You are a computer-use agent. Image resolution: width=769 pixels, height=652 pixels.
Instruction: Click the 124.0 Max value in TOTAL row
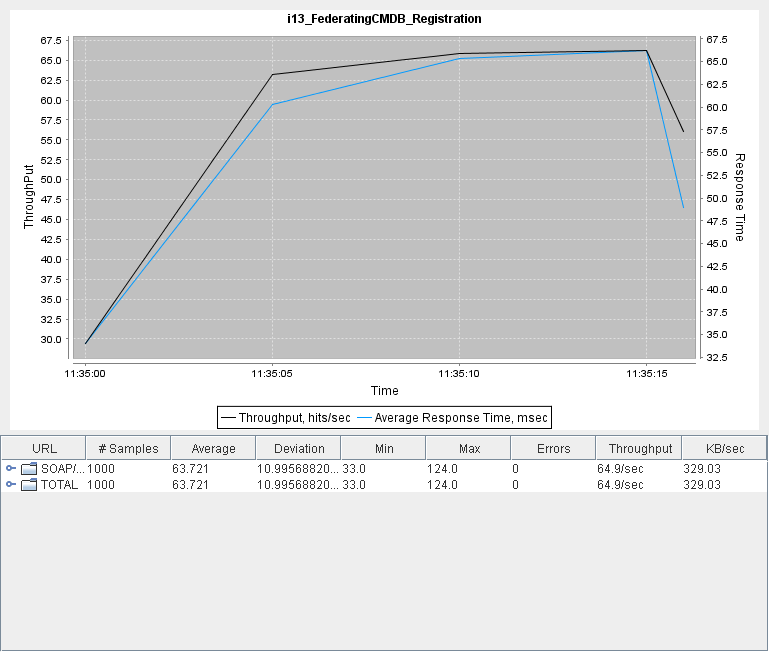(x=442, y=485)
